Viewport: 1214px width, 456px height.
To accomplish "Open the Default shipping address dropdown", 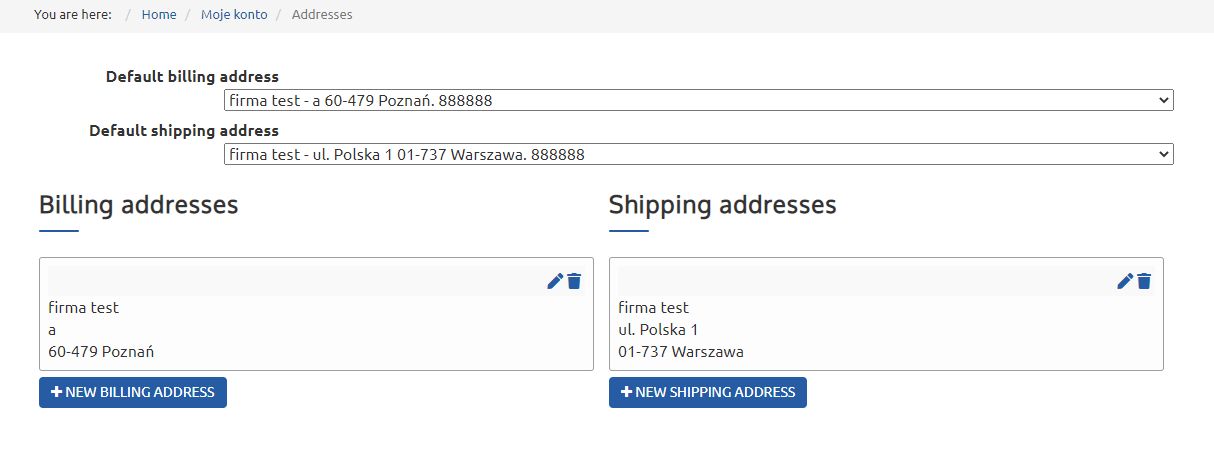I will pyautogui.click(x=698, y=154).
